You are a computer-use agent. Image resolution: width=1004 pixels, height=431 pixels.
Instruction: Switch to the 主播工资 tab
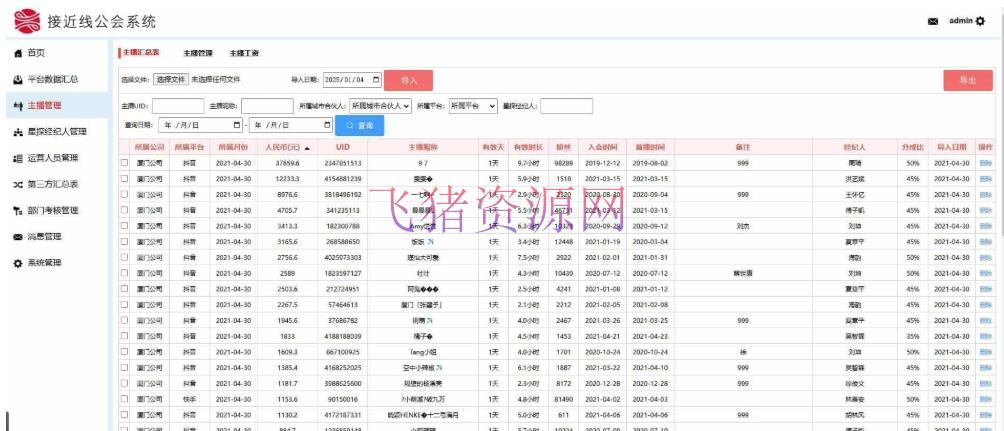point(244,53)
